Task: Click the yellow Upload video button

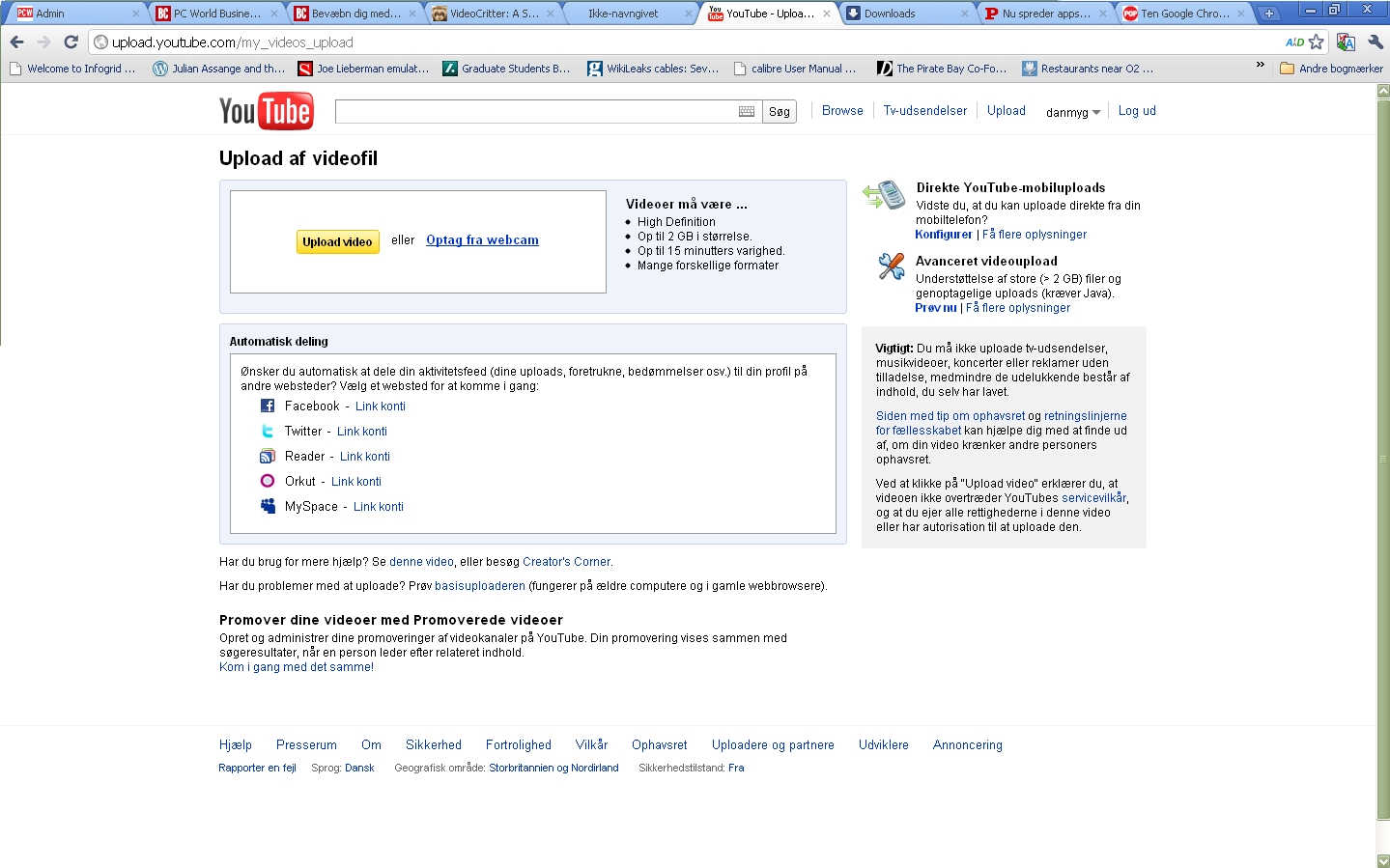Action: [337, 241]
